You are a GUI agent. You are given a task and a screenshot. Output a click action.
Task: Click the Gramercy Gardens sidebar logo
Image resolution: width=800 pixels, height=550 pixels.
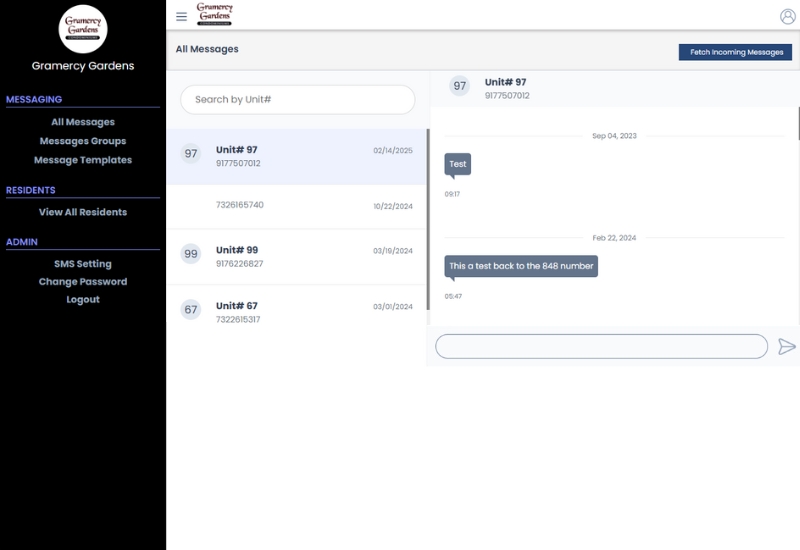[83, 29]
